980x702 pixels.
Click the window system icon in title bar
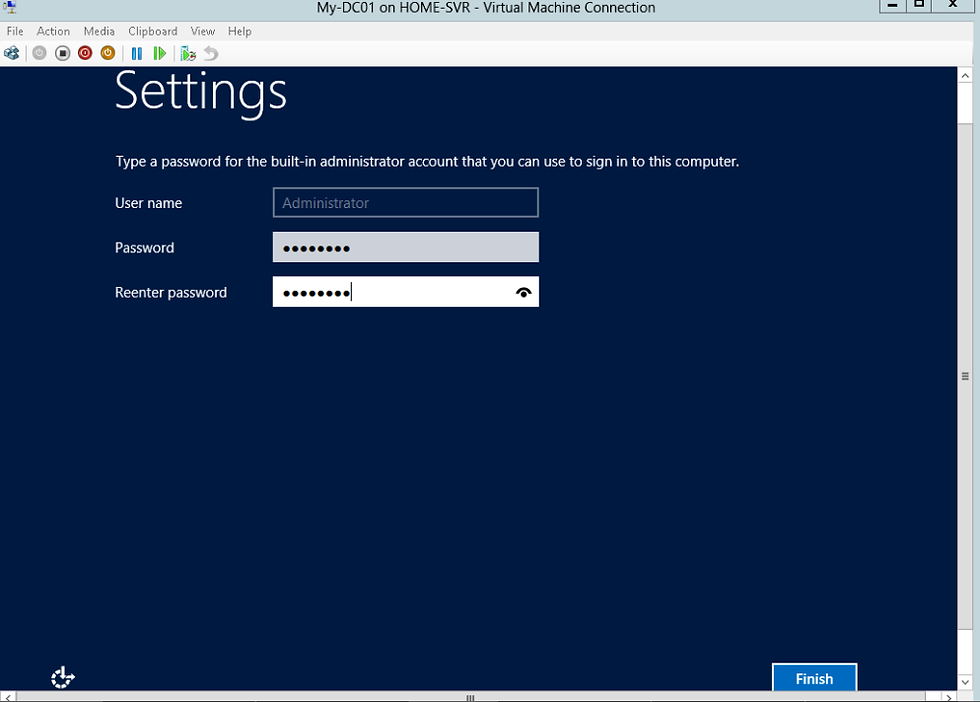(x=9, y=7)
